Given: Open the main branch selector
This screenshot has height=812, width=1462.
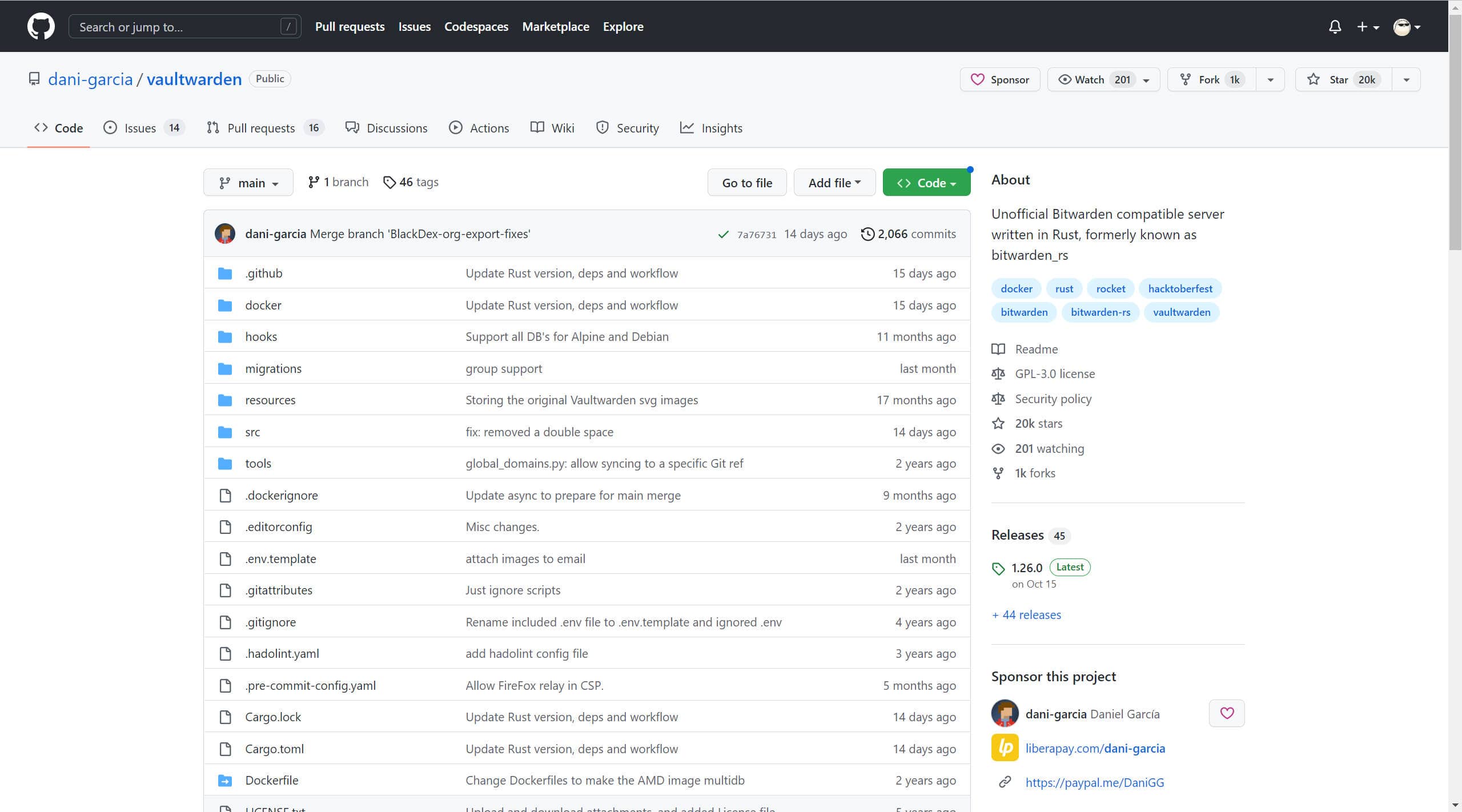Looking at the screenshot, I should click(x=248, y=183).
